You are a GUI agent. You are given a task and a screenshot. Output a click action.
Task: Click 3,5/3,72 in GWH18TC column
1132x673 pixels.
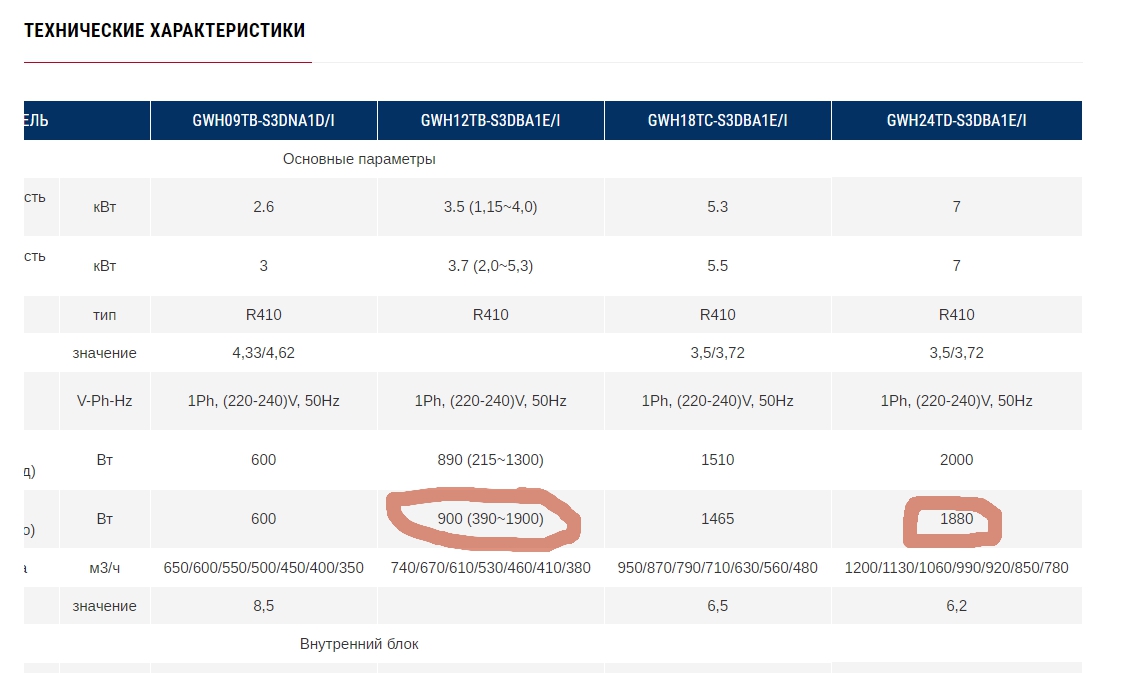click(718, 353)
